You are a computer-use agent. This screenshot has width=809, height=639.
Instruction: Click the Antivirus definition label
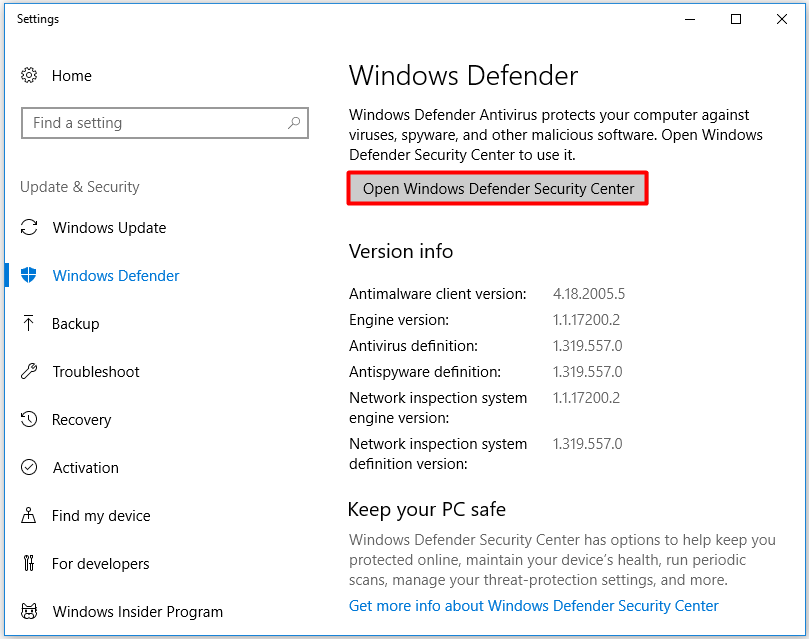(413, 346)
